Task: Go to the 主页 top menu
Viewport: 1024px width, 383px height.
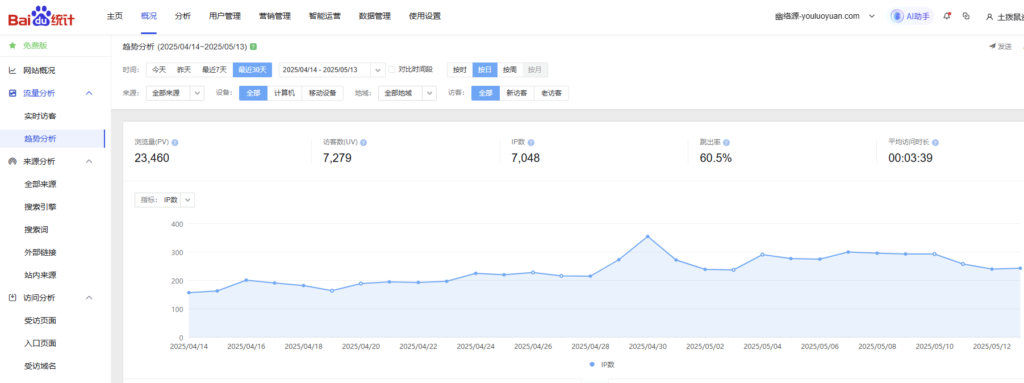Action: pos(115,16)
